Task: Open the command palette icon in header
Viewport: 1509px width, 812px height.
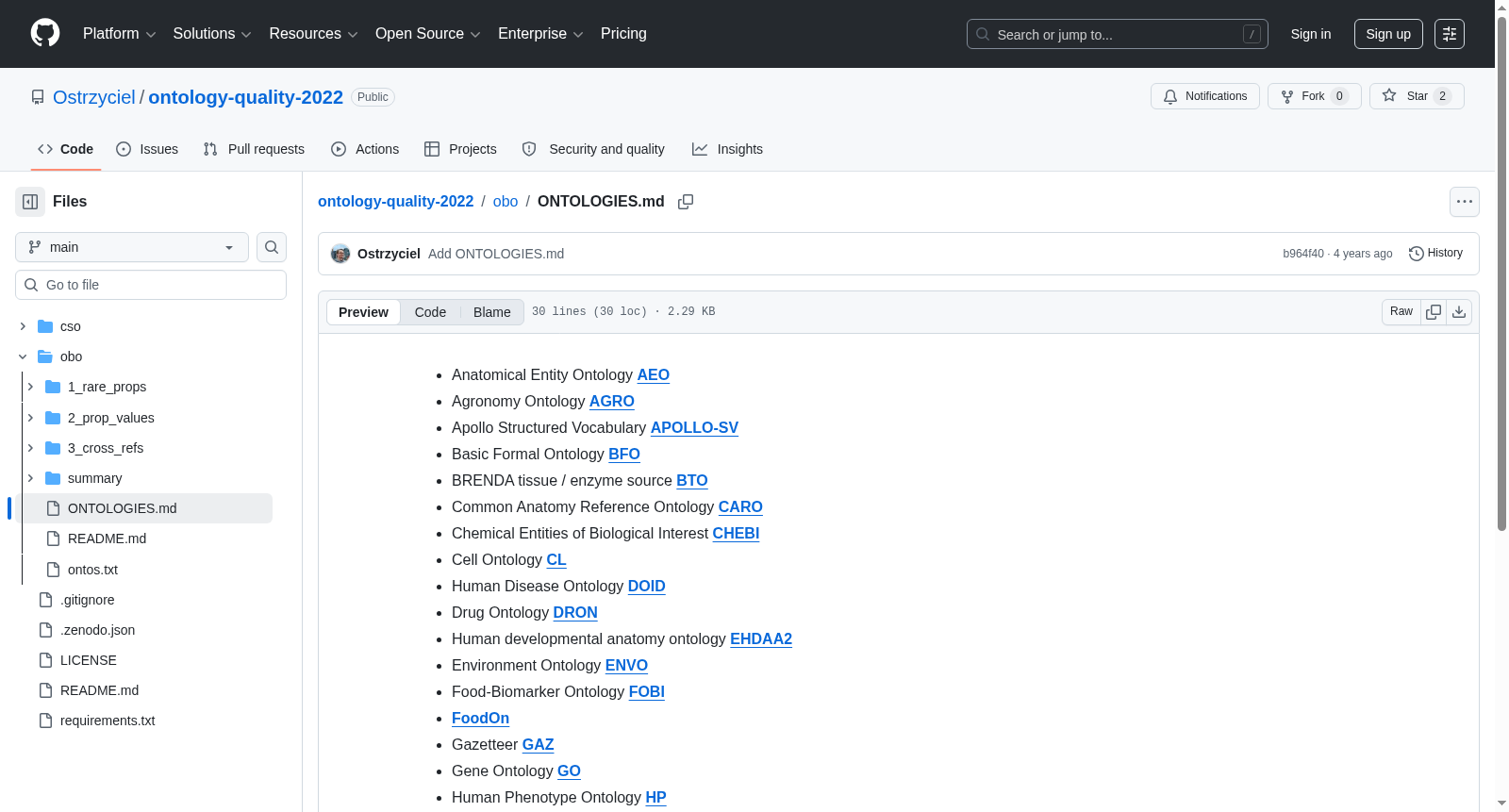Action: [1450, 34]
